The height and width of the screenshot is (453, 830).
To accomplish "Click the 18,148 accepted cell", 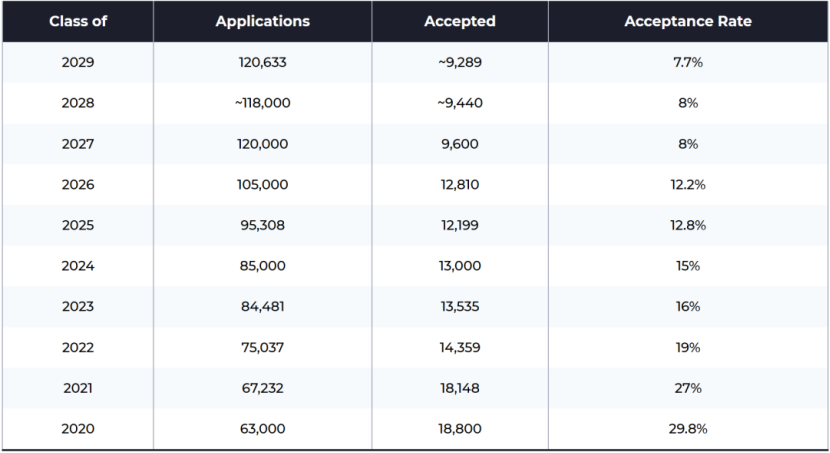I will tap(459, 388).
